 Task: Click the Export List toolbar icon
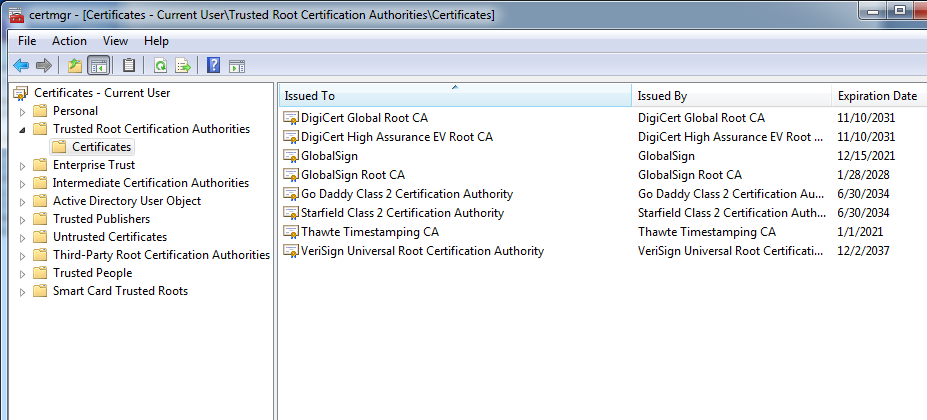(183, 66)
